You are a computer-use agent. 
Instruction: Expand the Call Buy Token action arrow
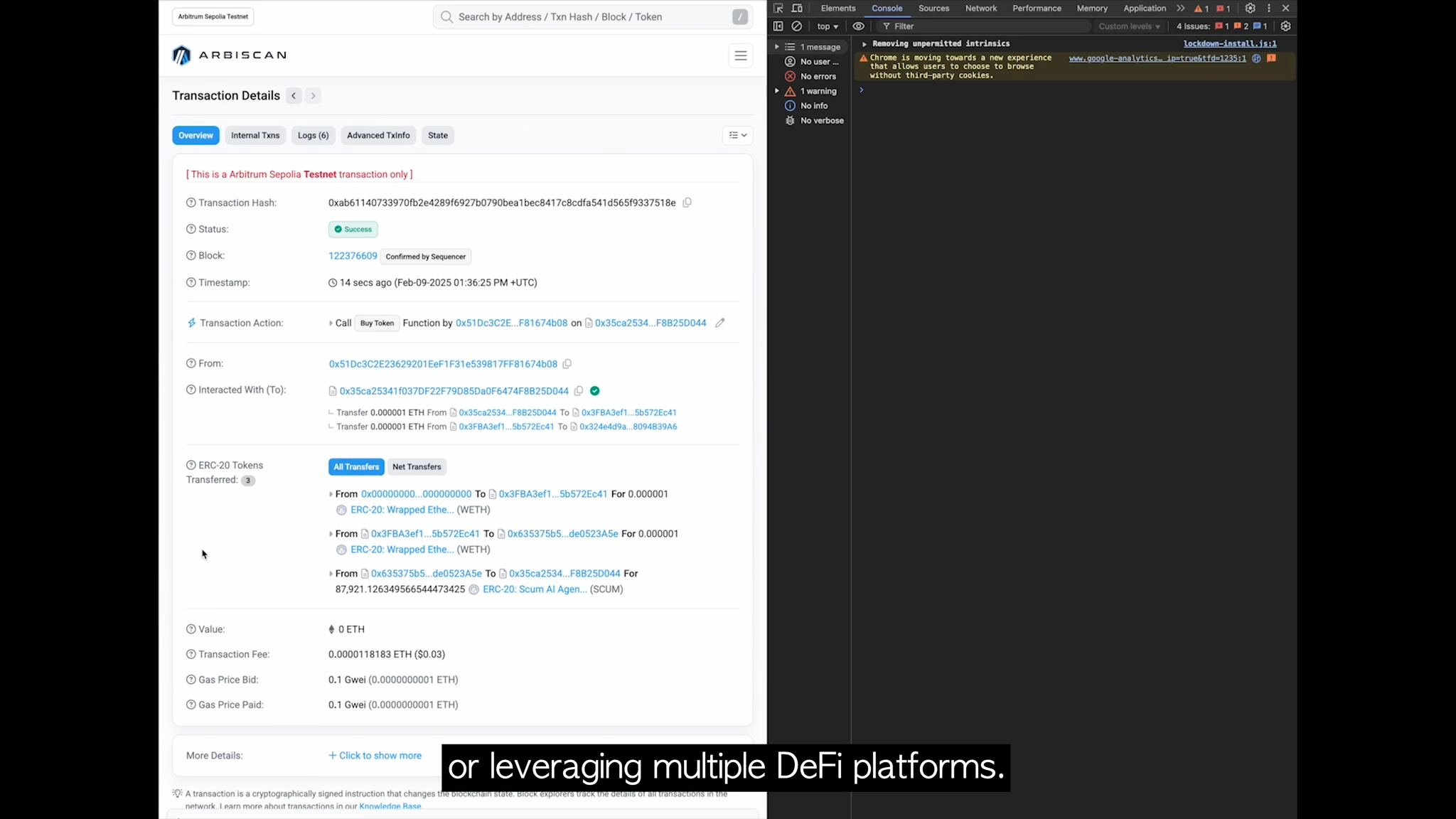[x=331, y=323]
